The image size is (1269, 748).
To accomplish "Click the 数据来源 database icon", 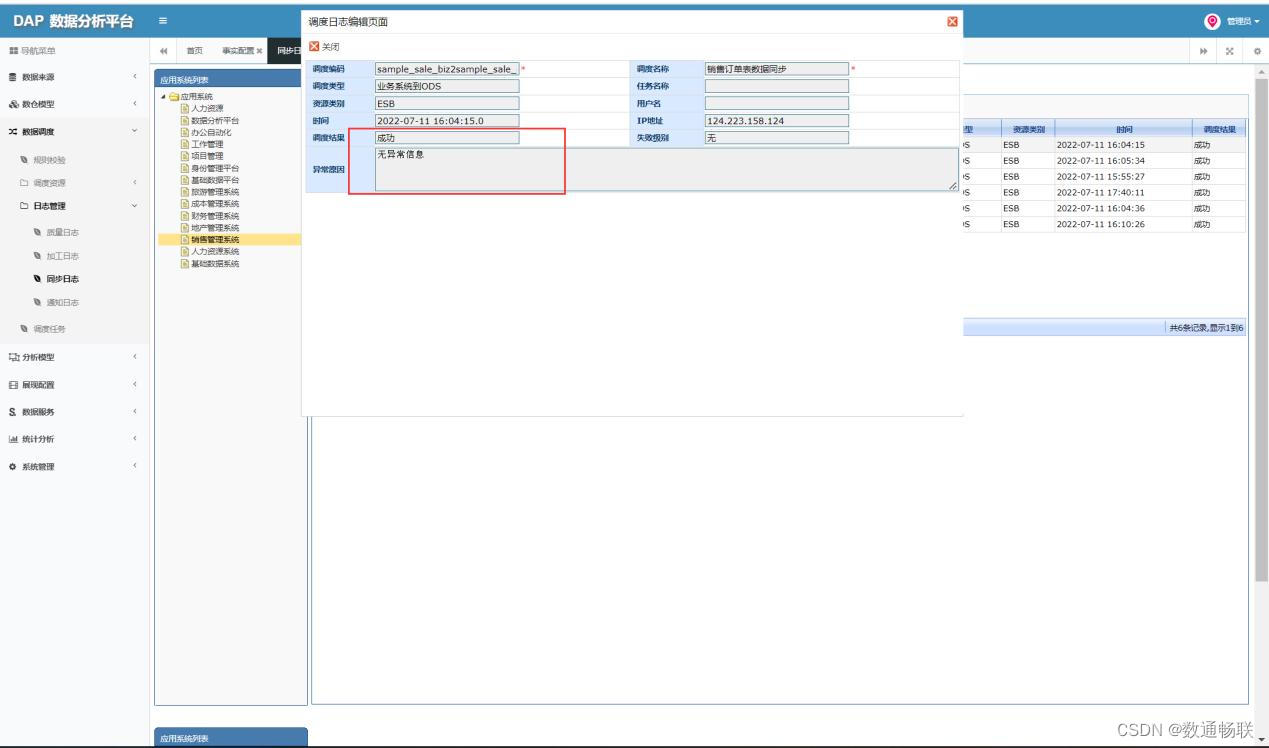I will point(13,77).
